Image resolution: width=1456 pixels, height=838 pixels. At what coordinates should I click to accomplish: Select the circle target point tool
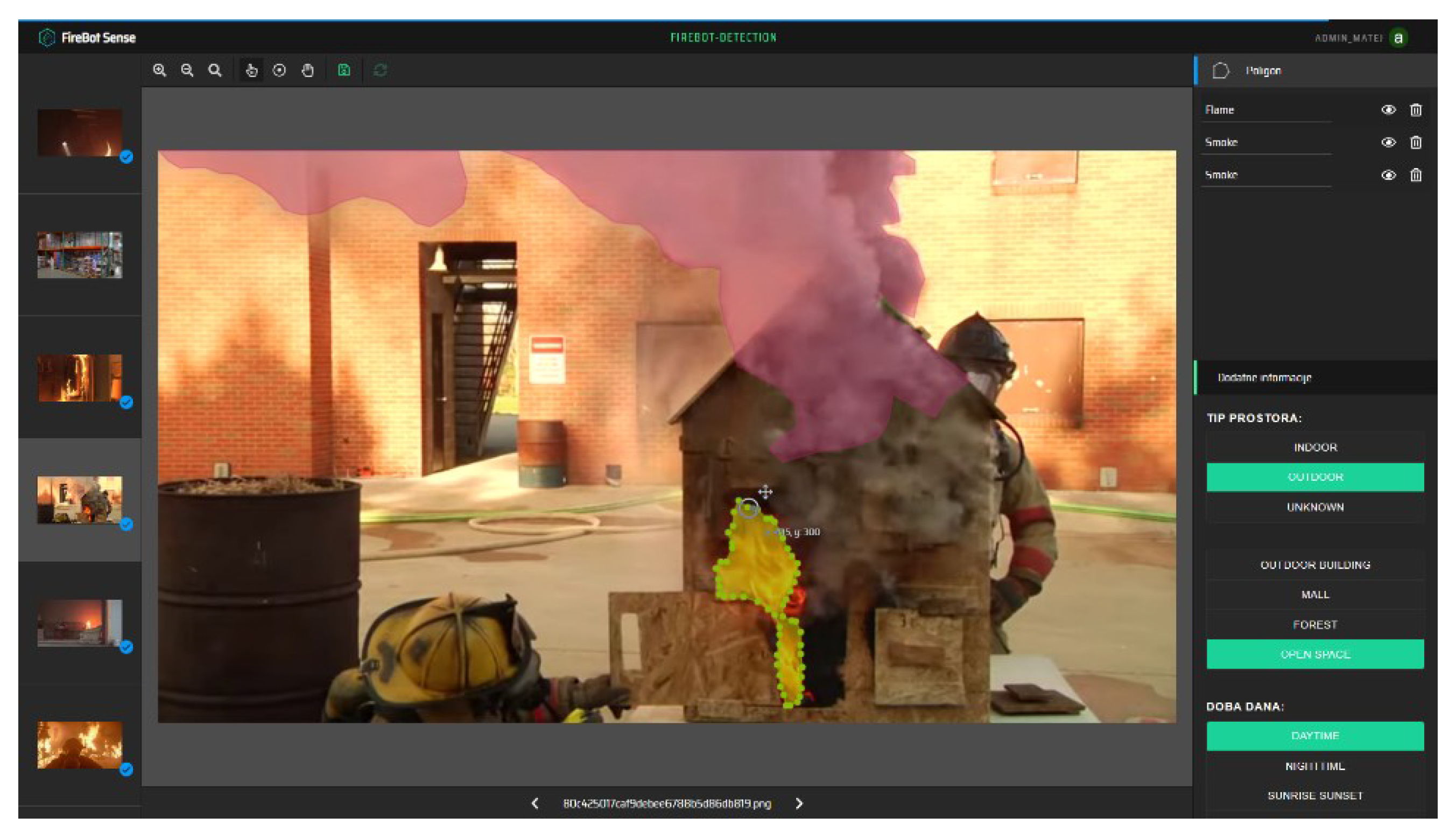[279, 70]
